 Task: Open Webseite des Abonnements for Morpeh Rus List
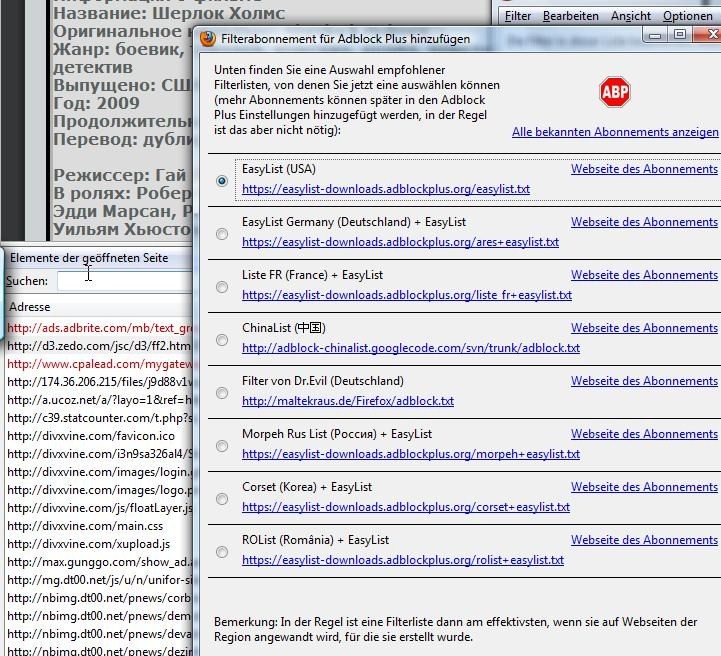[x=644, y=434]
